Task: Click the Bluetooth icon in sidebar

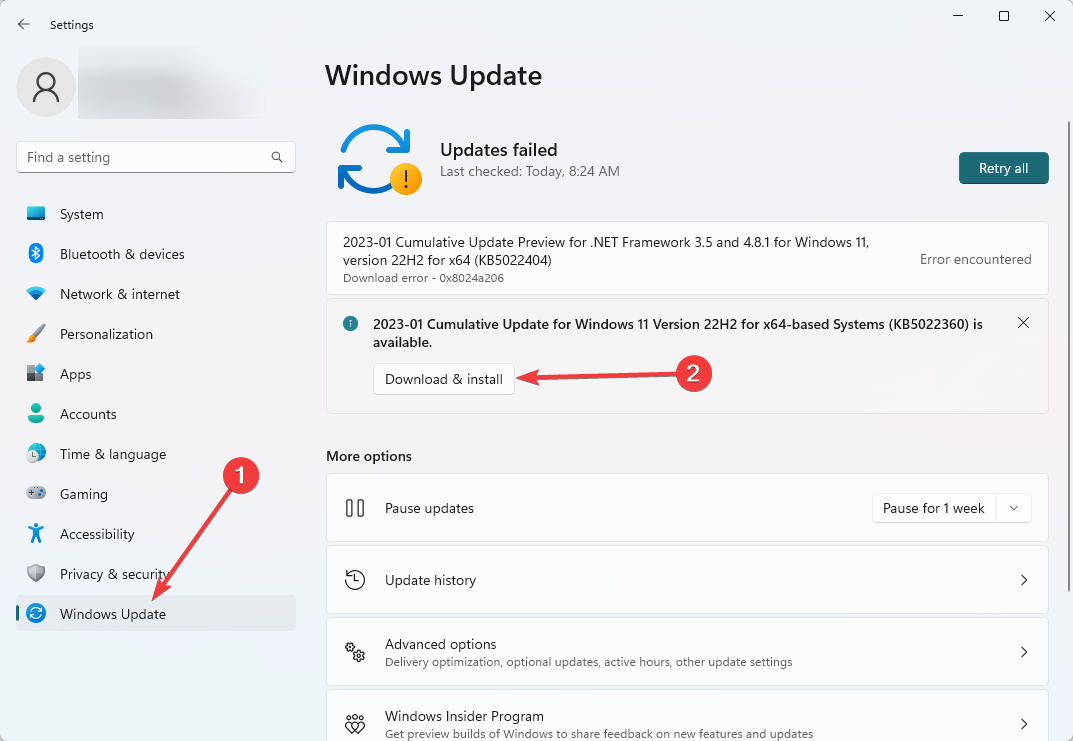Action: pos(36,254)
